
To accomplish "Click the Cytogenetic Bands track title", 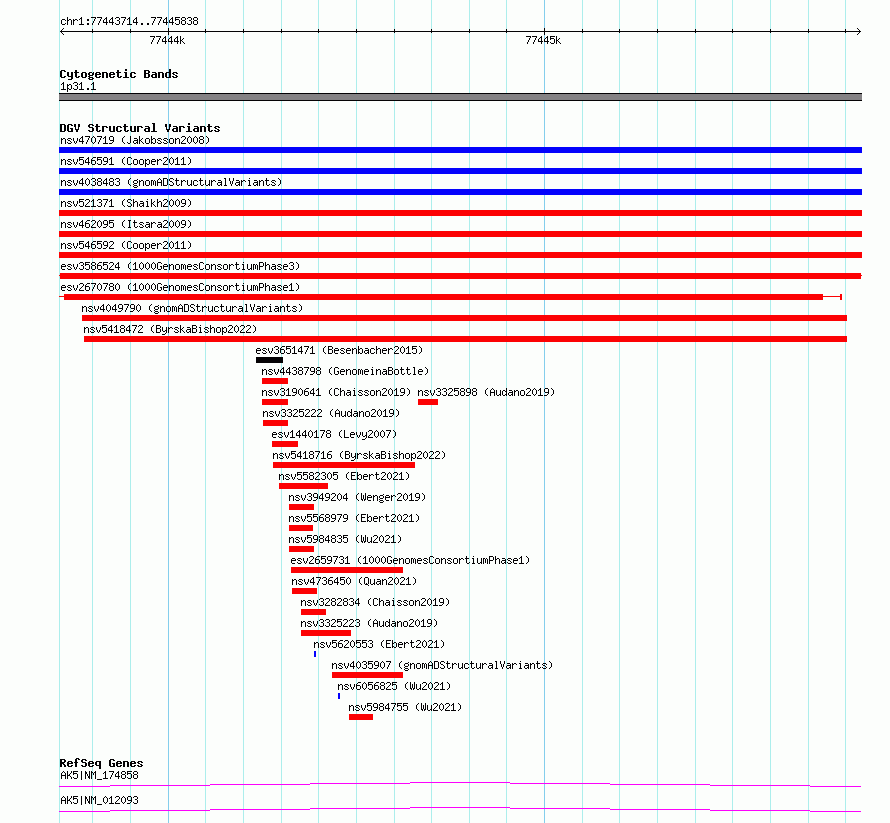I will pos(119,74).
